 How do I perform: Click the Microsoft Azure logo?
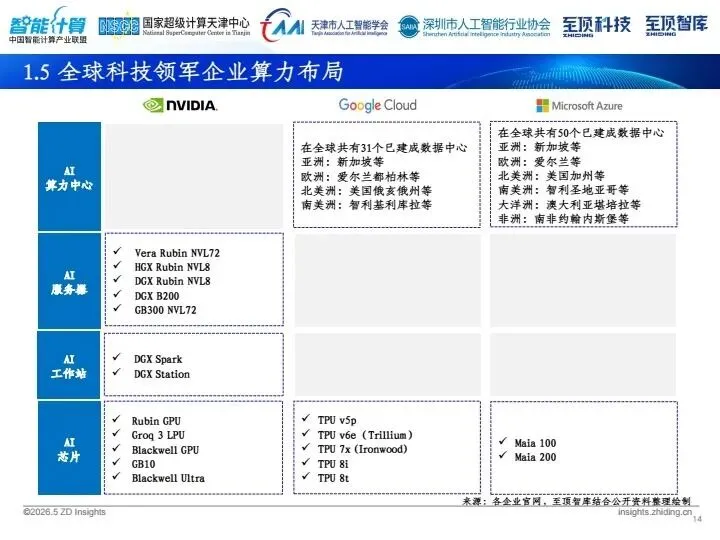[579, 106]
